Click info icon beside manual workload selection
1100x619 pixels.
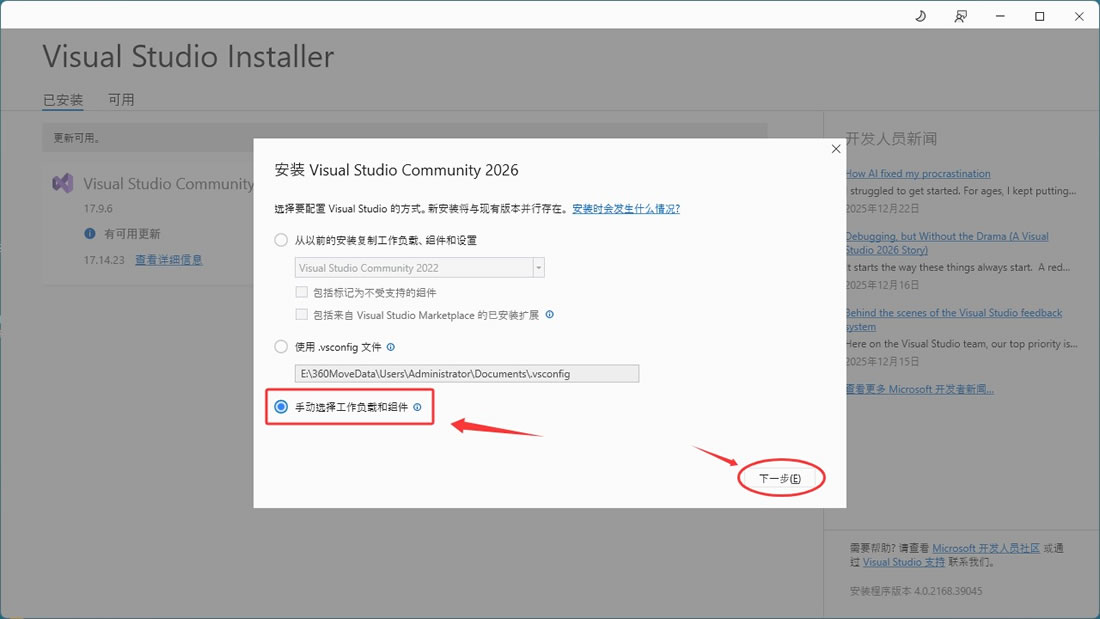click(x=417, y=407)
